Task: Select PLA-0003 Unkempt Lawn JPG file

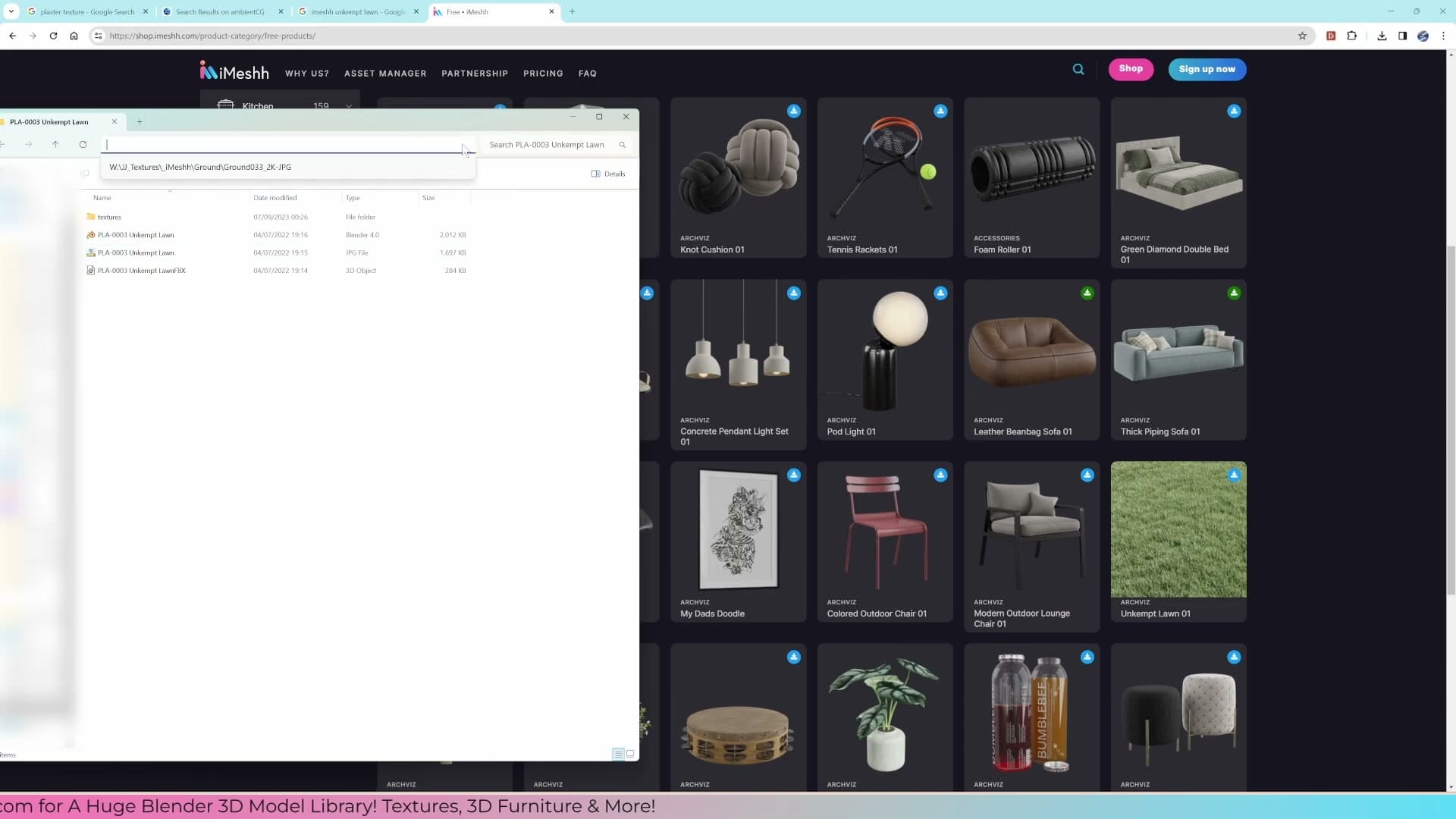Action: (x=277, y=253)
